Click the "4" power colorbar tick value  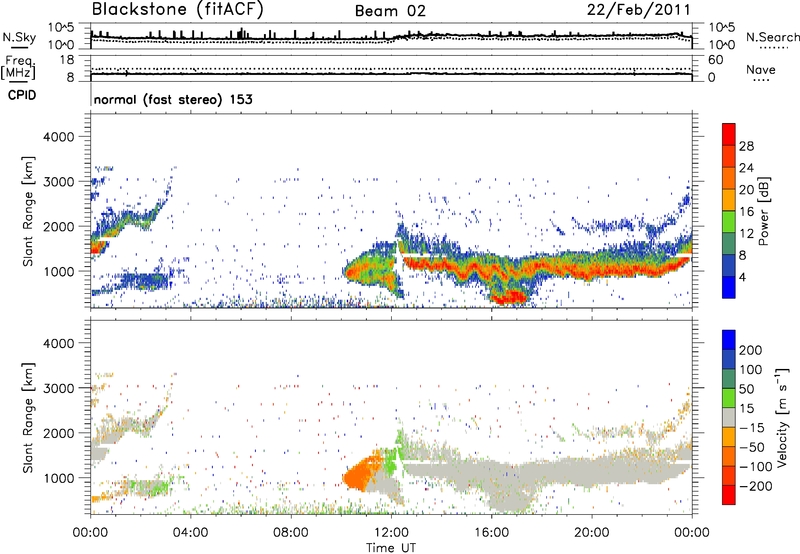click(x=743, y=277)
